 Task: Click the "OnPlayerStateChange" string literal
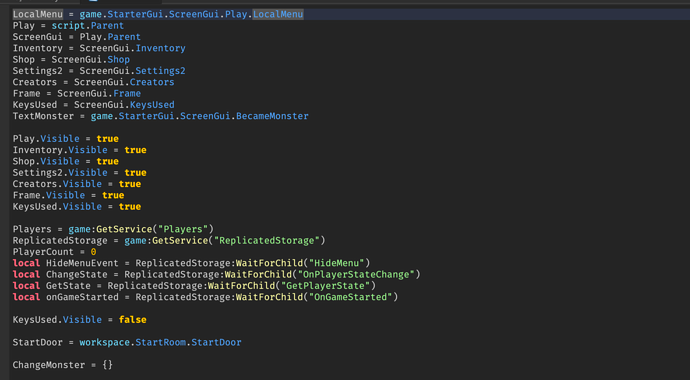[x=356, y=274]
